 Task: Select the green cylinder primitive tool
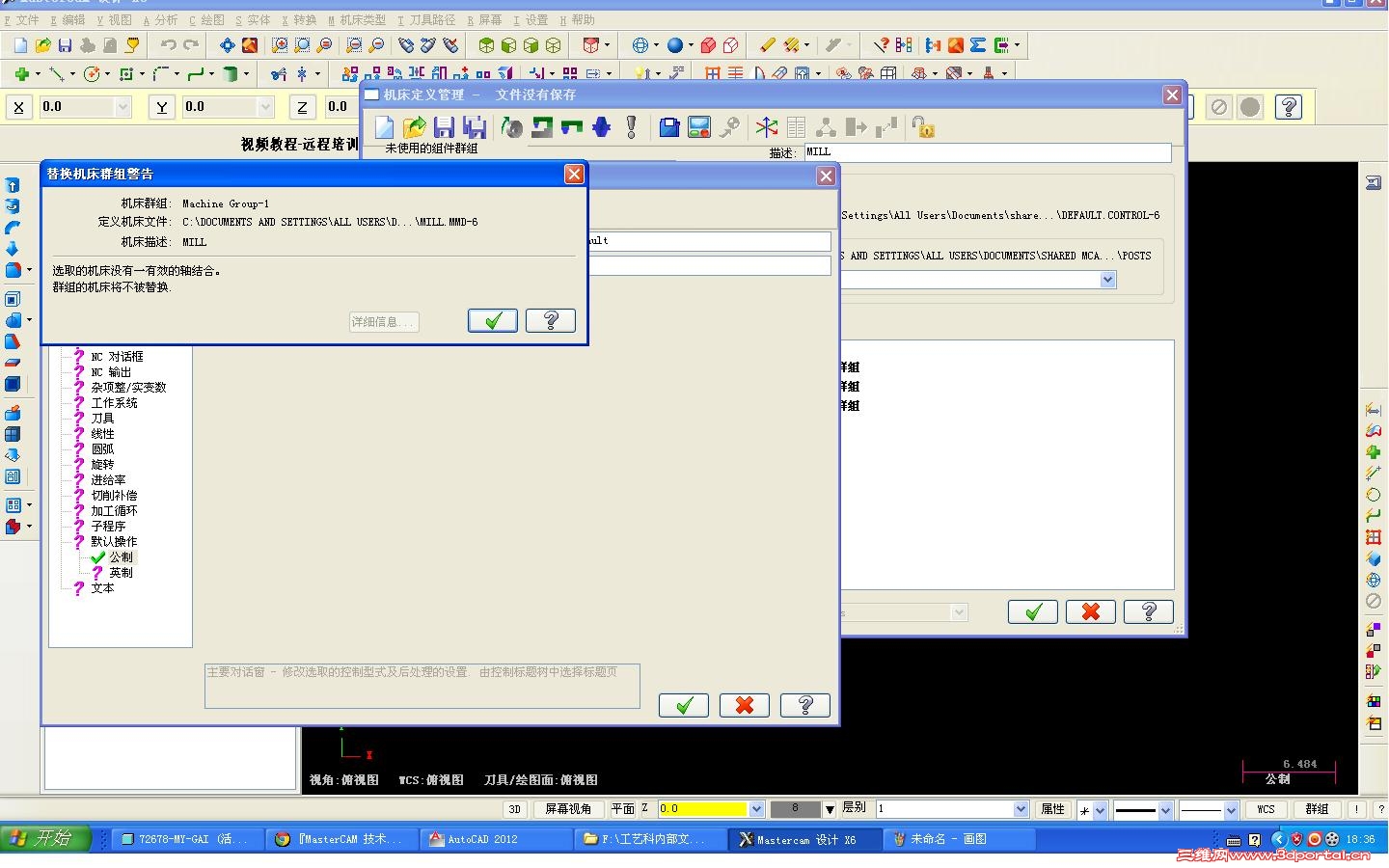pos(231,73)
